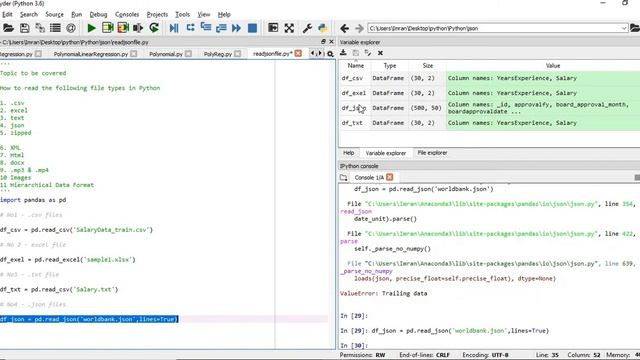Re-run last script icon
The image size is (640, 360).
click(x=154, y=28)
